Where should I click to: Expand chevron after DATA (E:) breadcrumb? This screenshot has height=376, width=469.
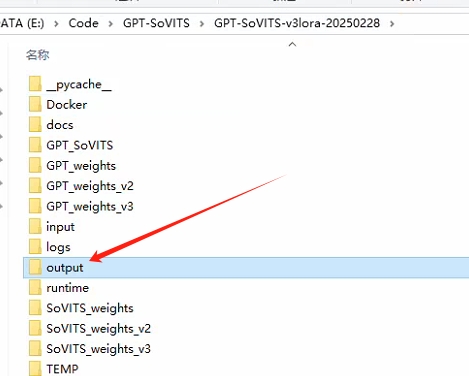56,24
